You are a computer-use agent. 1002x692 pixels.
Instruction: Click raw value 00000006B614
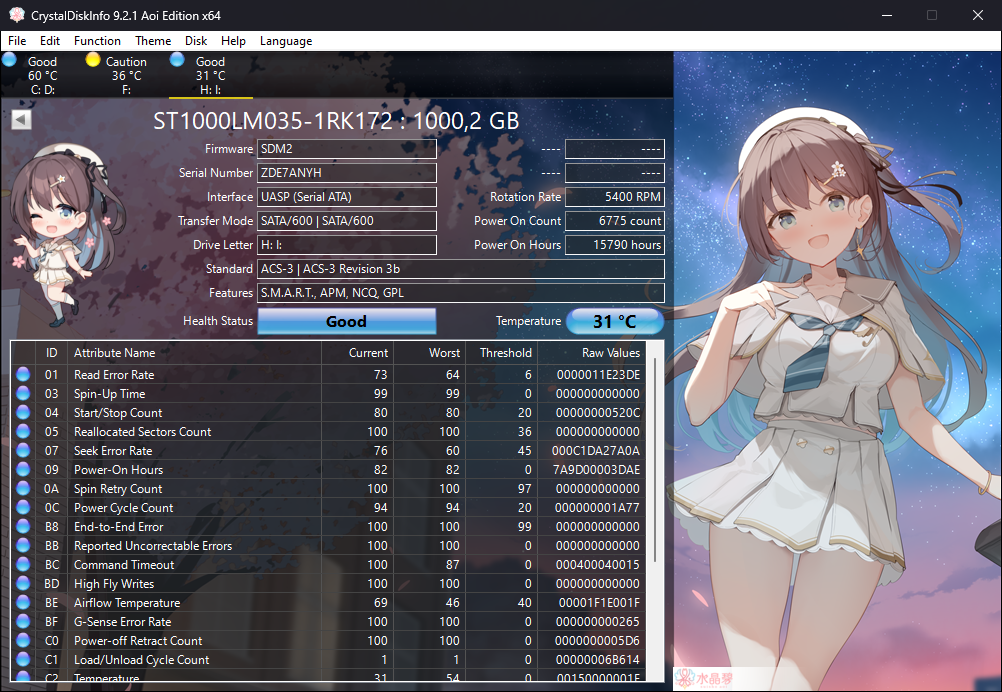597,659
